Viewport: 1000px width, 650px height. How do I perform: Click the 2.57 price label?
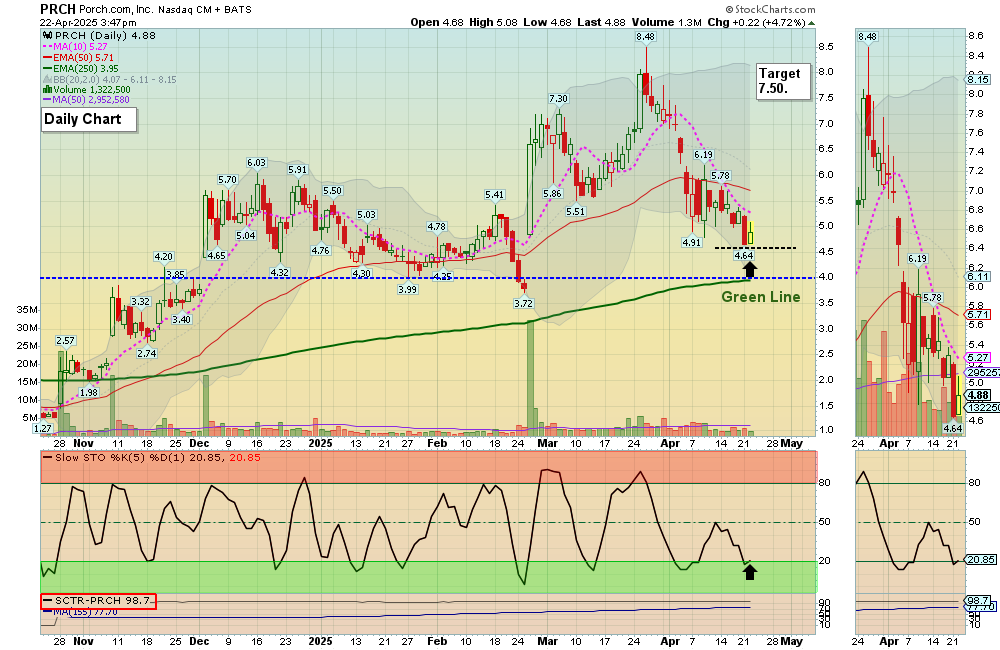[x=65, y=341]
